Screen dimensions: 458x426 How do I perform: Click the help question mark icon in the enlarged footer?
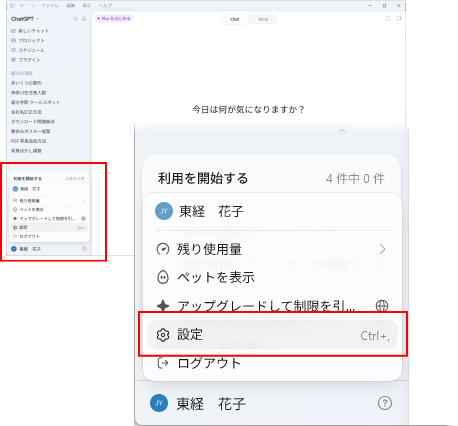pos(385,403)
